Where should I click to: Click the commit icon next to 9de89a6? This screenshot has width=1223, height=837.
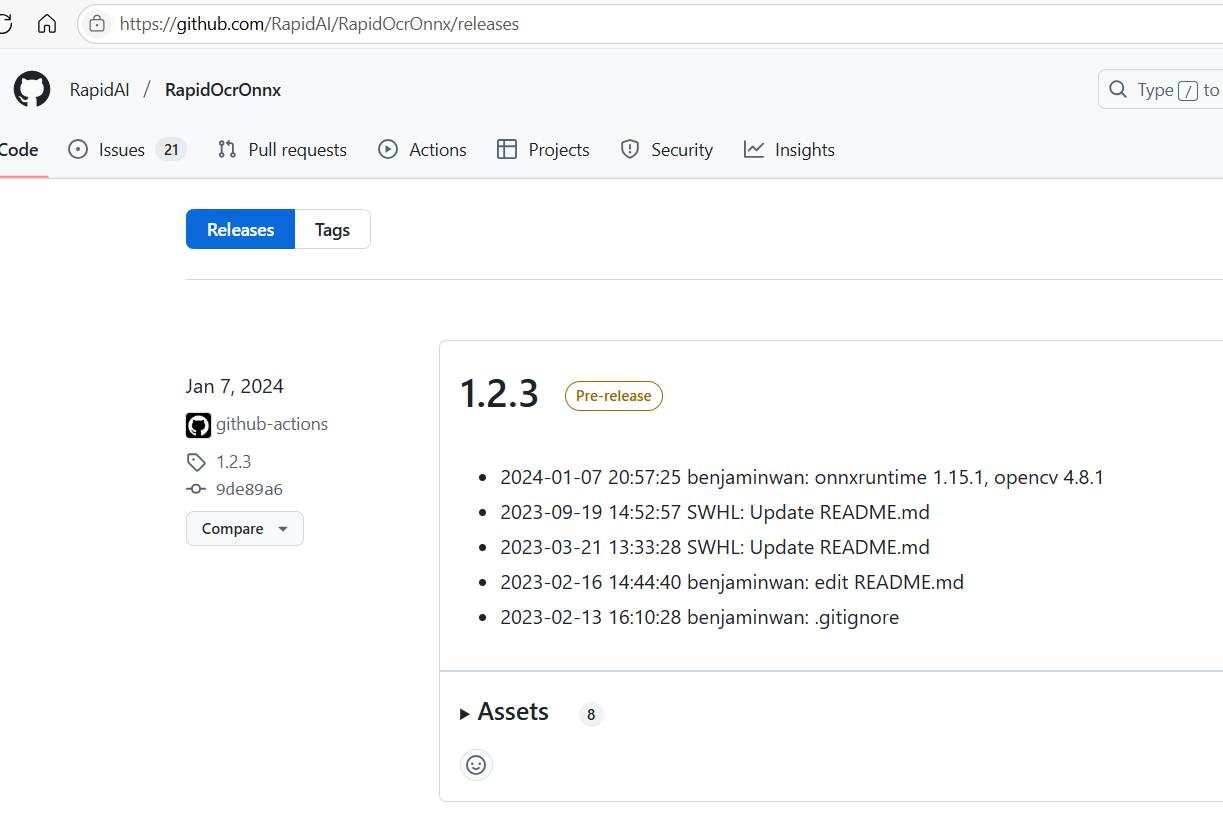click(196, 489)
